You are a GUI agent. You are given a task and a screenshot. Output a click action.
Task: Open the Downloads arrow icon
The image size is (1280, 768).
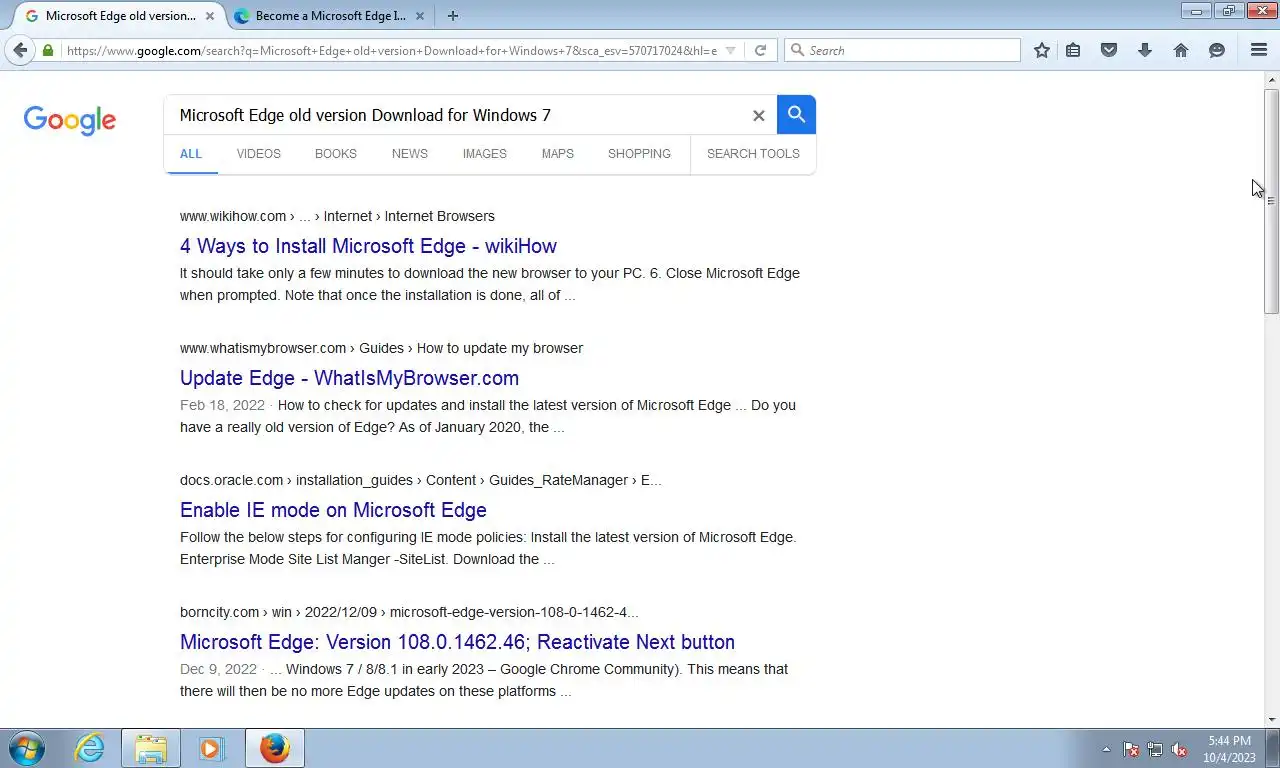click(1145, 50)
